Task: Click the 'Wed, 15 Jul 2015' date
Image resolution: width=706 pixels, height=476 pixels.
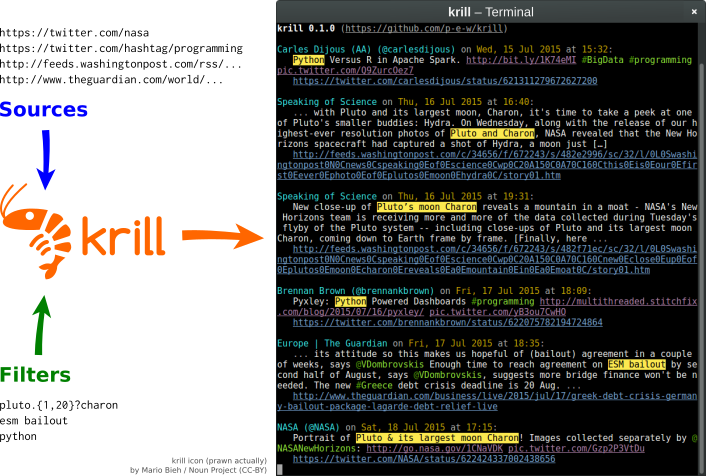Action: tap(519, 50)
